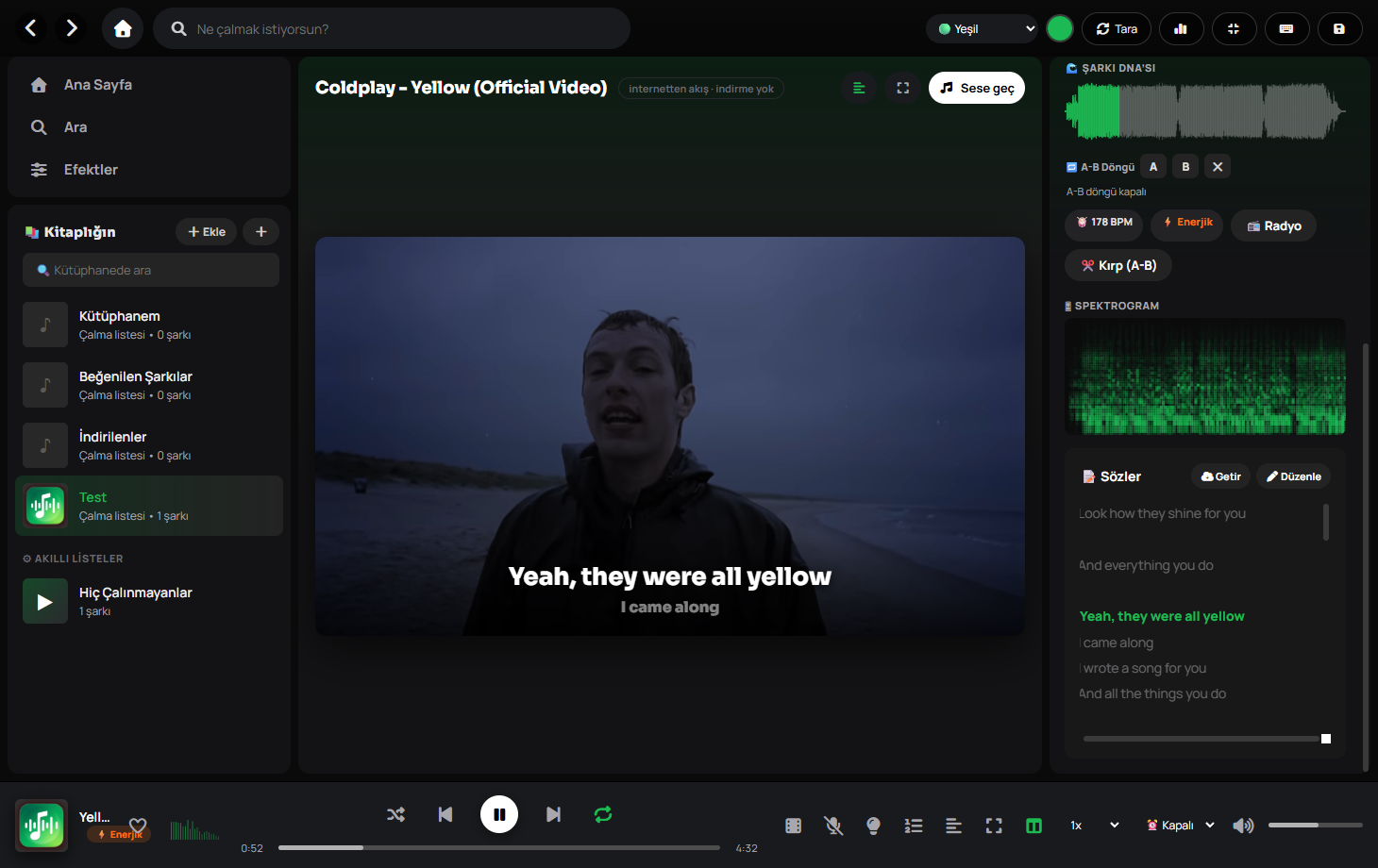This screenshot has width=1378, height=868.
Task: Toggle the green split panel icon
Action: (x=1034, y=826)
